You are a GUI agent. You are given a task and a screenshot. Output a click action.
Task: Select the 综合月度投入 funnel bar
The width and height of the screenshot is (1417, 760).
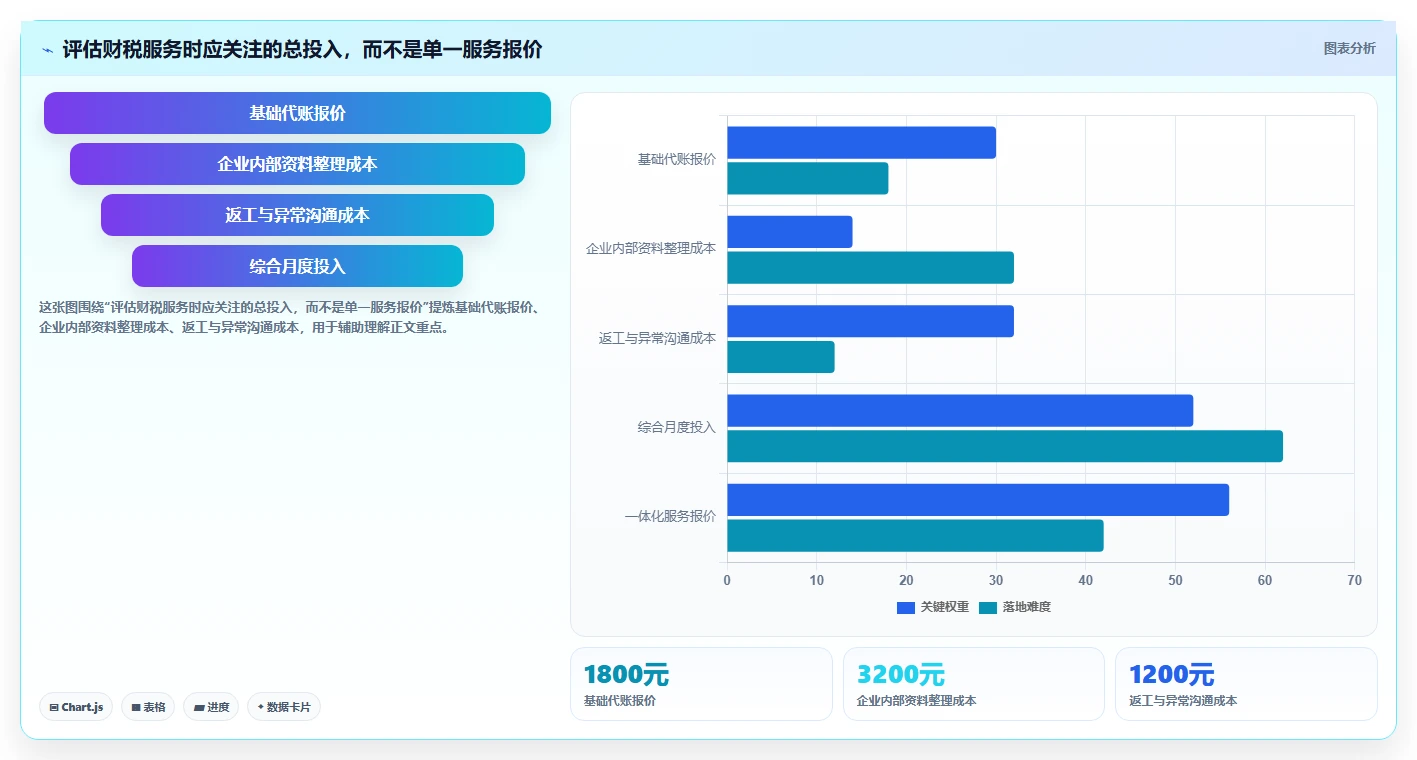pyautogui.click(x=297, y=266)
